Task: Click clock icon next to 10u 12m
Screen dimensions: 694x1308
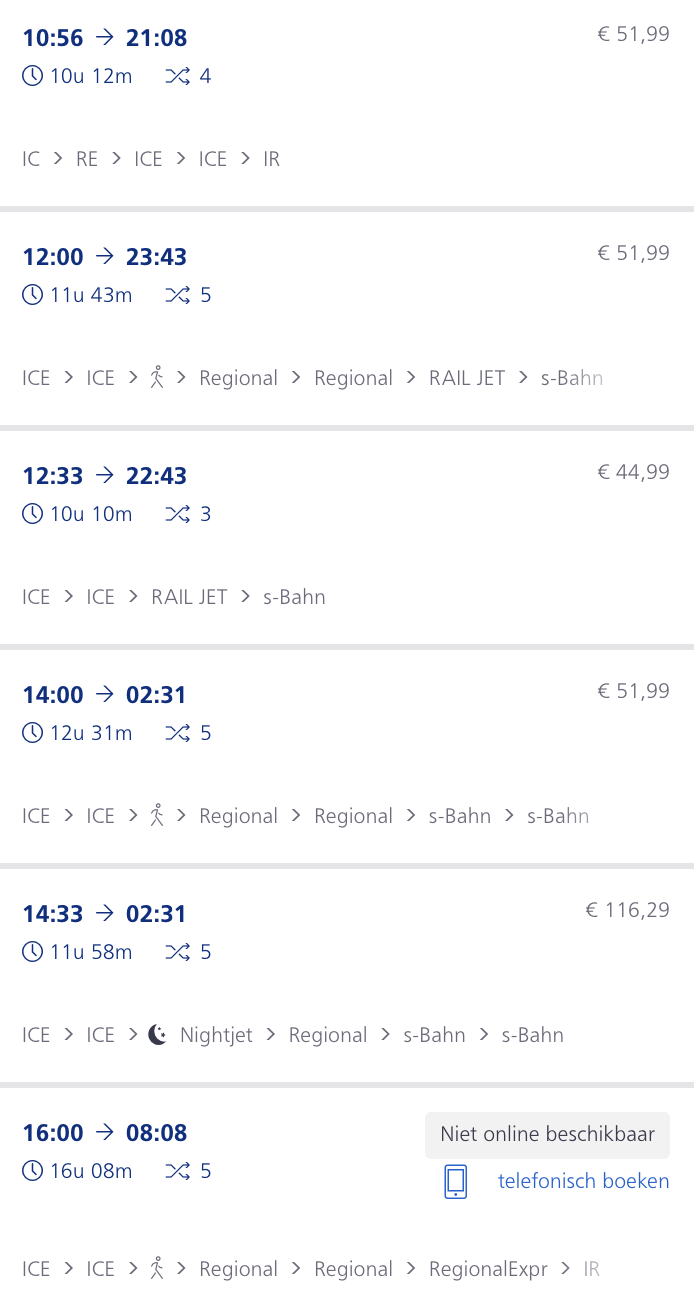Action: tap(33, 76)
